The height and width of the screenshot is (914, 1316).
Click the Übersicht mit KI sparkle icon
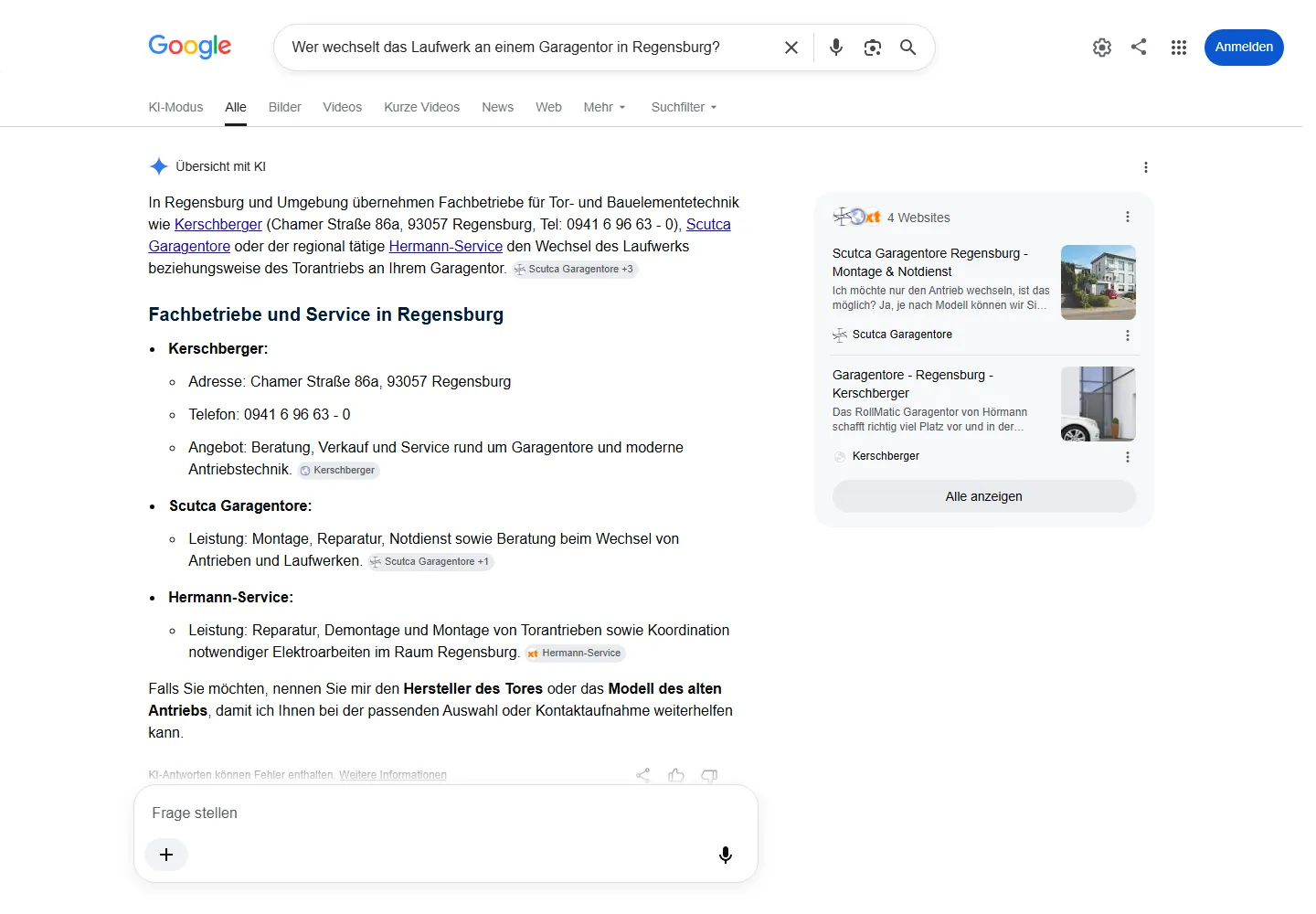(x=158, y=166)
